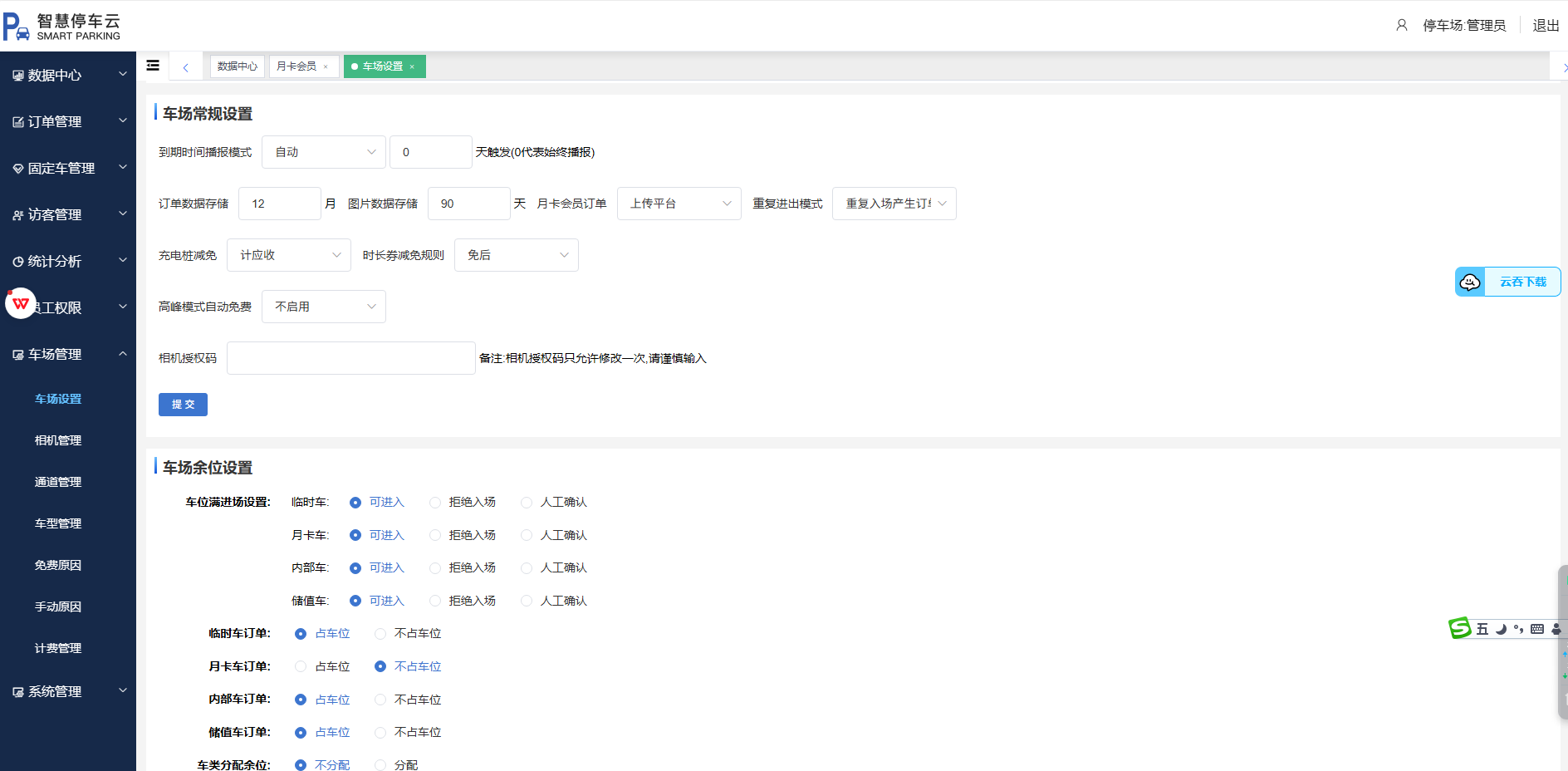Image resolution: width=1568 pixels, height=771 pixels.
Task: Click the user profile icon near 停车场:管理员
Action: coord(1401,24)
